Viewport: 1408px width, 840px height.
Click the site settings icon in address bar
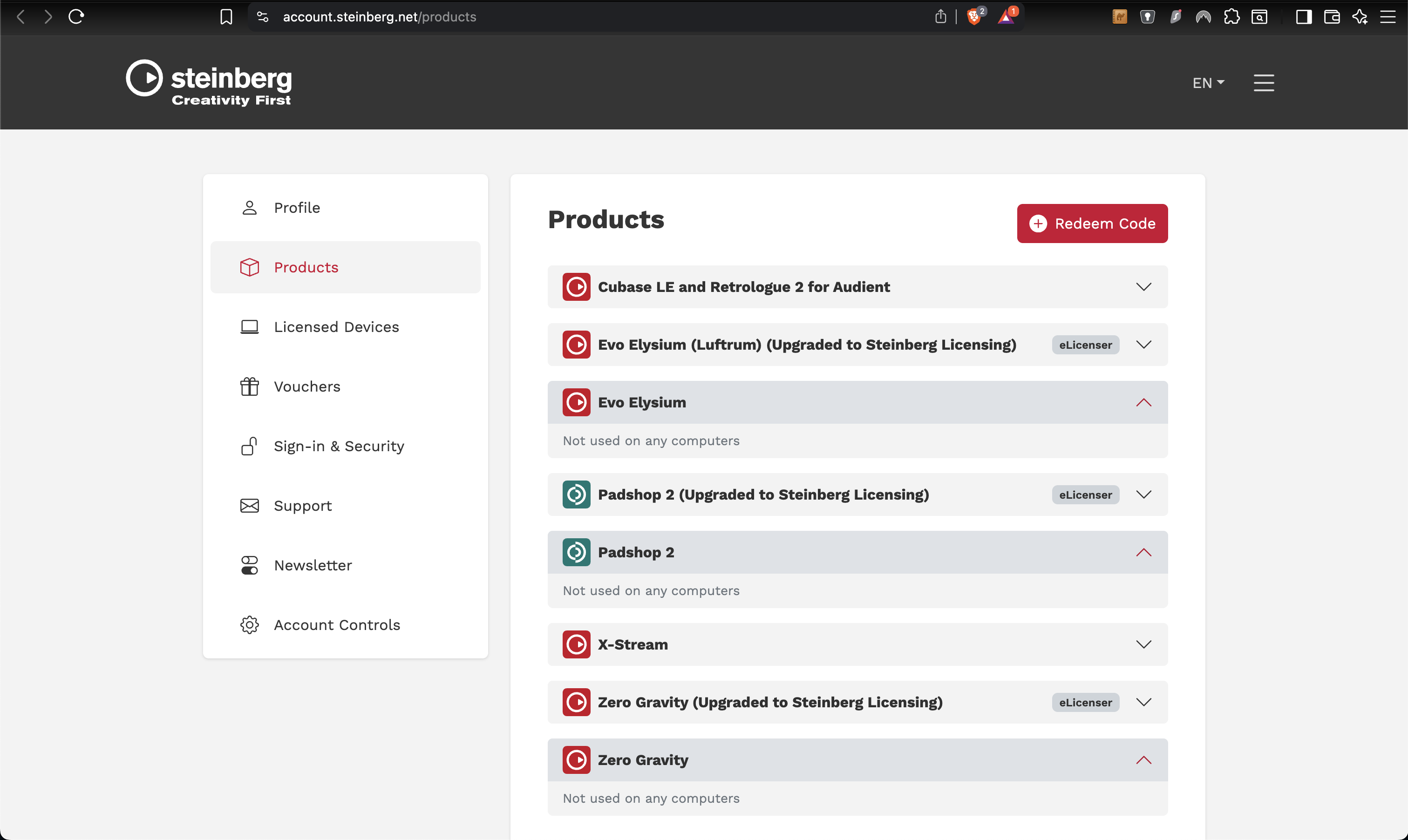[x=263, y=17]
